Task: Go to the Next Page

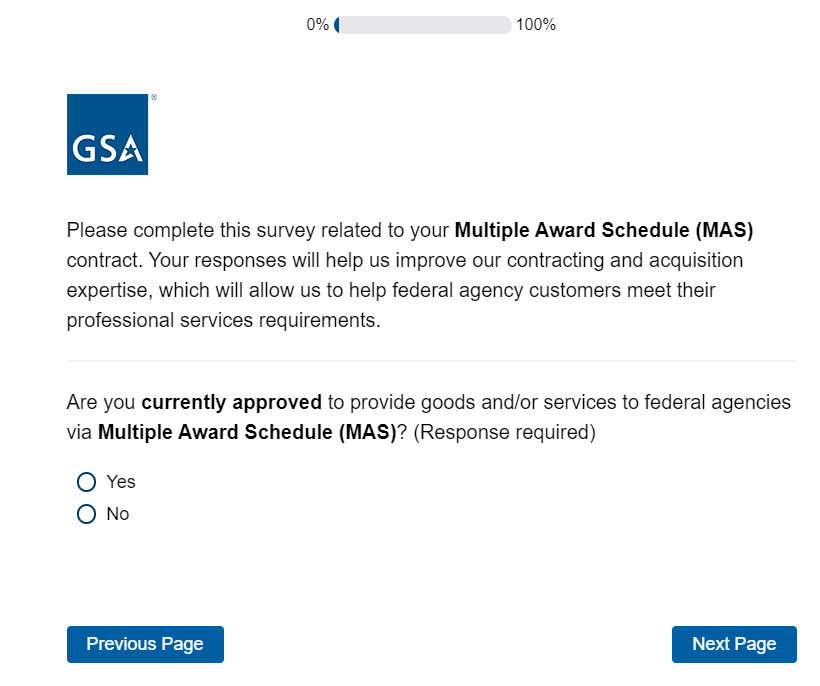Action: pyautogui.click(x=734, y=644)
